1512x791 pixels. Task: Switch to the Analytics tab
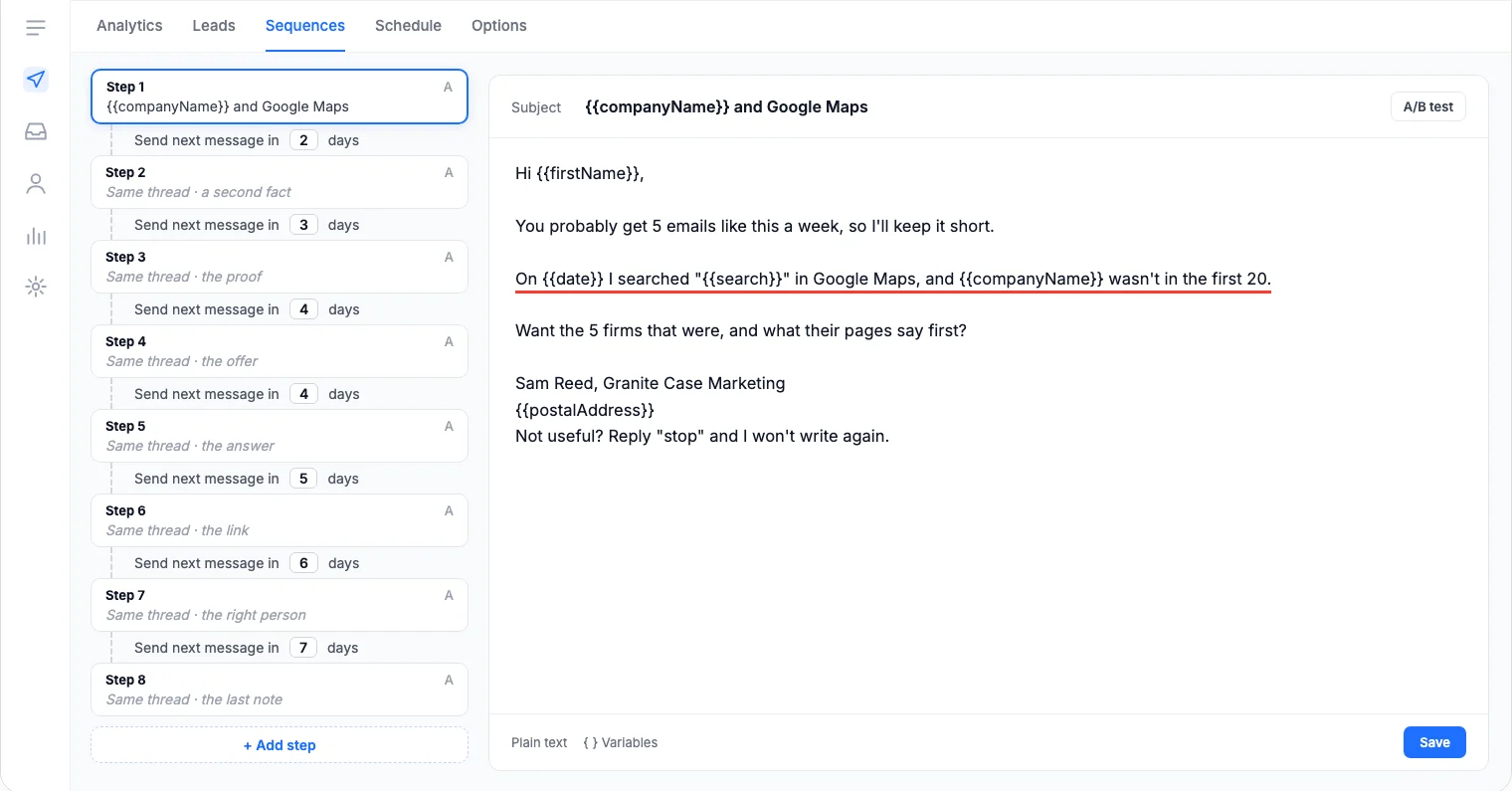point(129,26)
